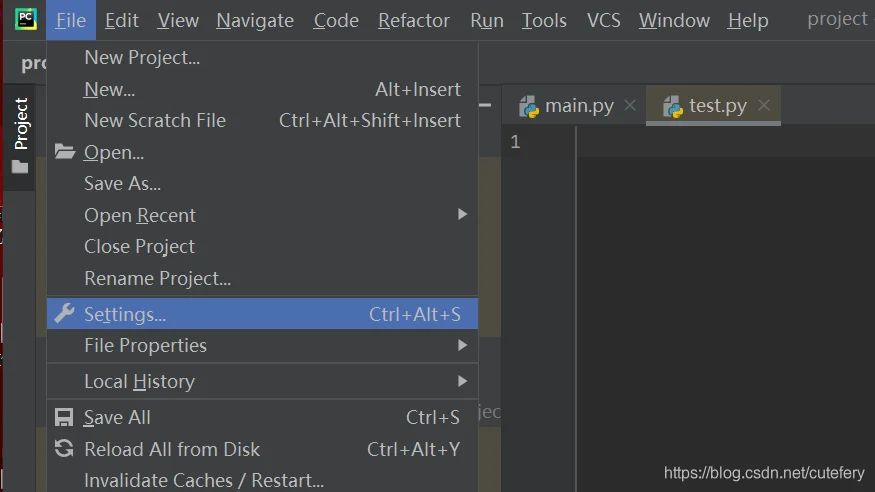Switch to the main.py tab
The image size is (875, 492).
(x=579, y=106)
